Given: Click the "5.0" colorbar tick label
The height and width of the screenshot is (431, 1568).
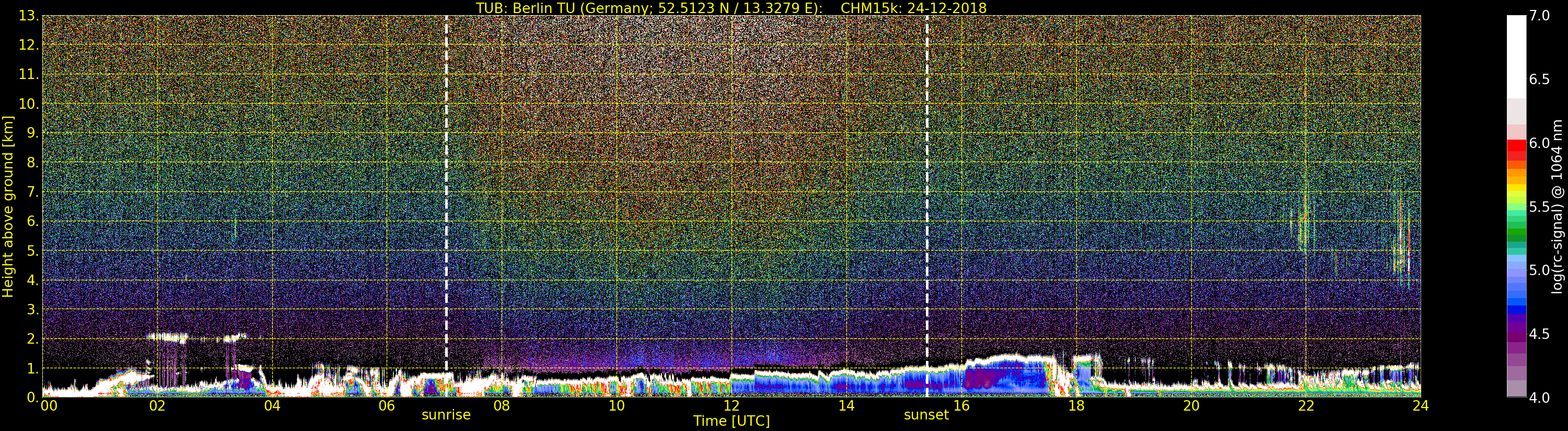Looking at the screenshot, I should [1539, 270].
